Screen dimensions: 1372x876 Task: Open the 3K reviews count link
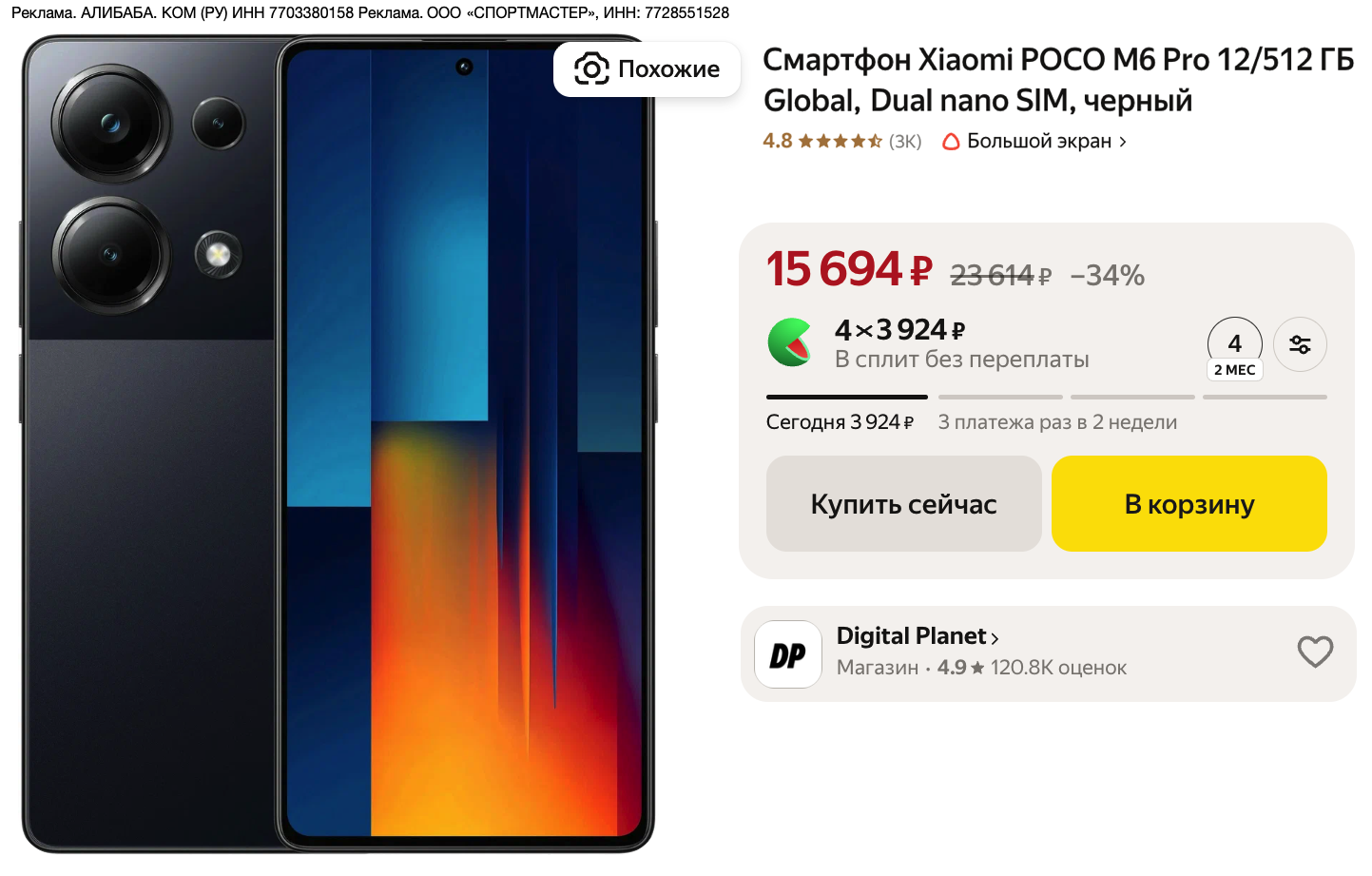(905, 142)
